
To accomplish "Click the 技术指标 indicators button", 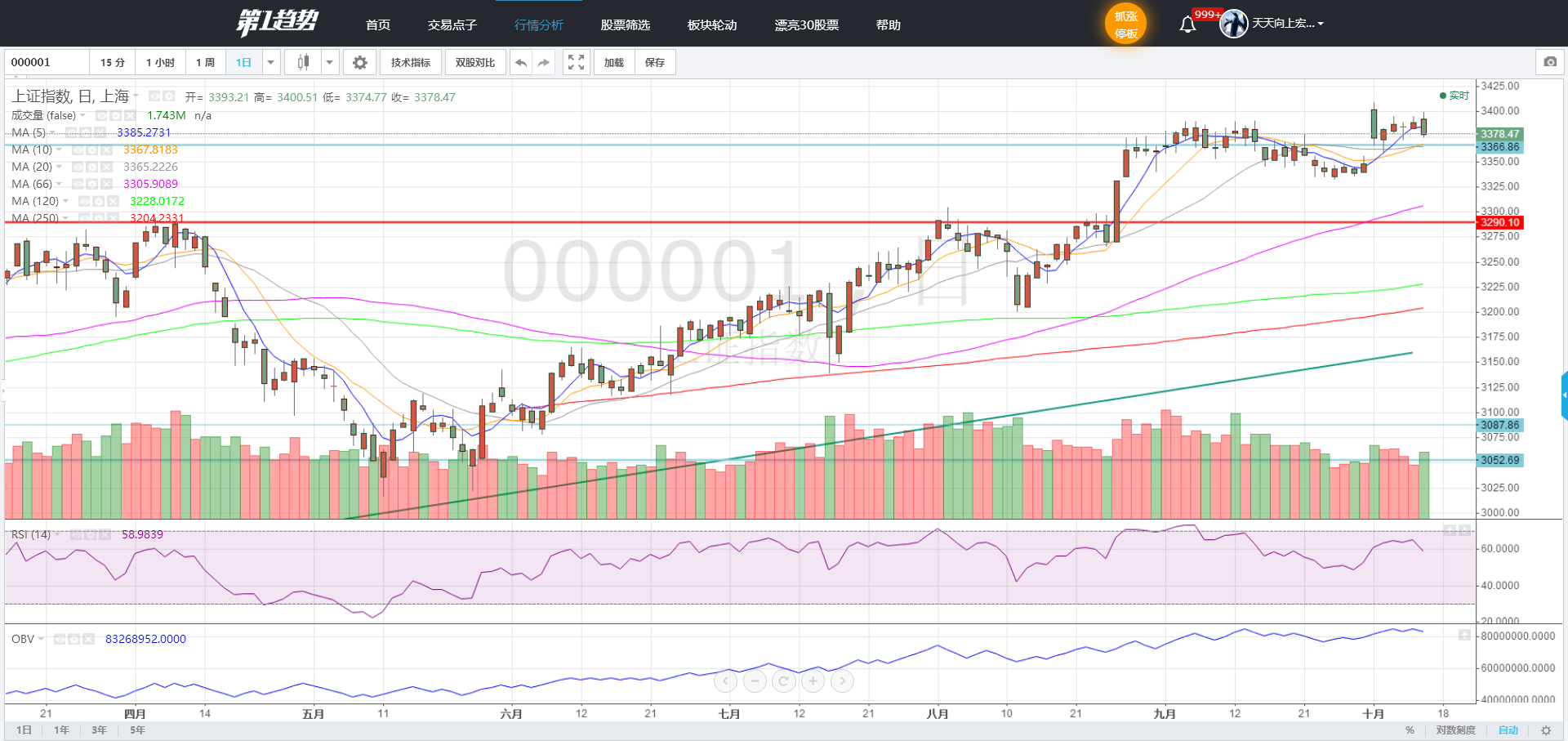I will coord(411,62).
